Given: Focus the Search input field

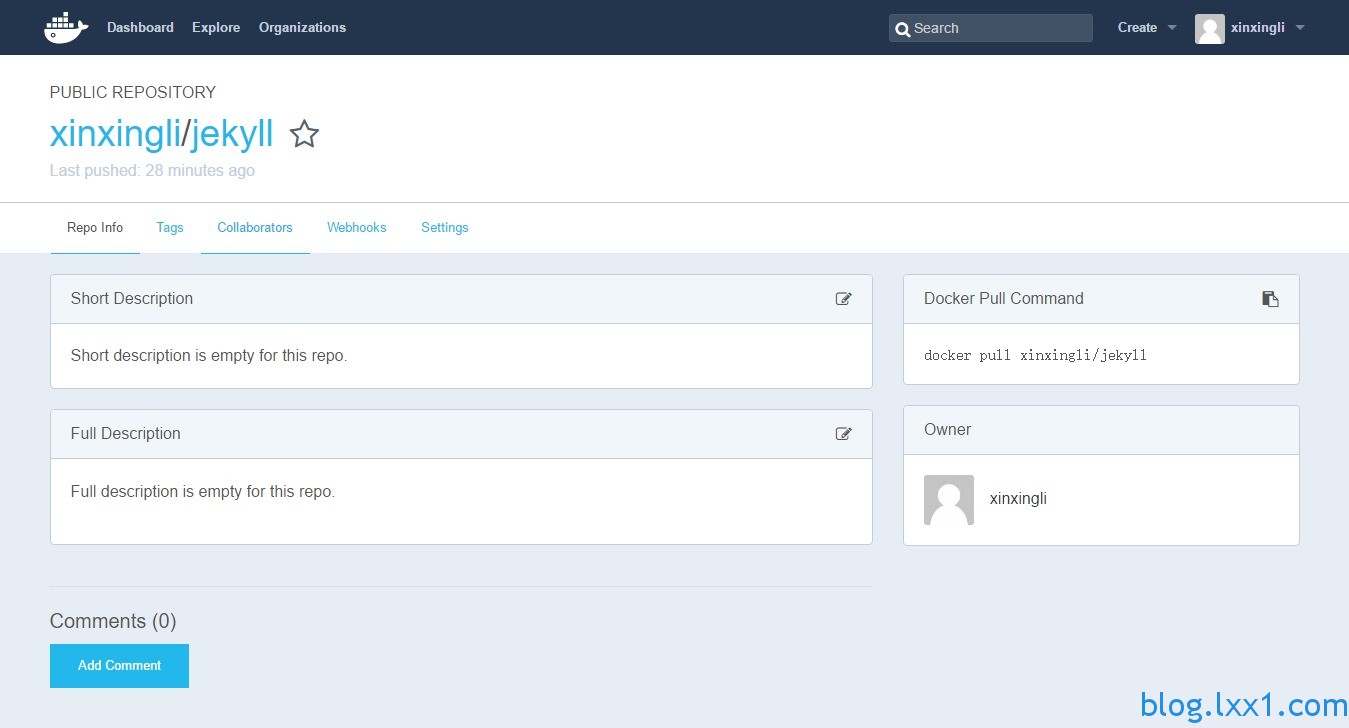Looking at the screenshot, I should [x=991, y=28].
